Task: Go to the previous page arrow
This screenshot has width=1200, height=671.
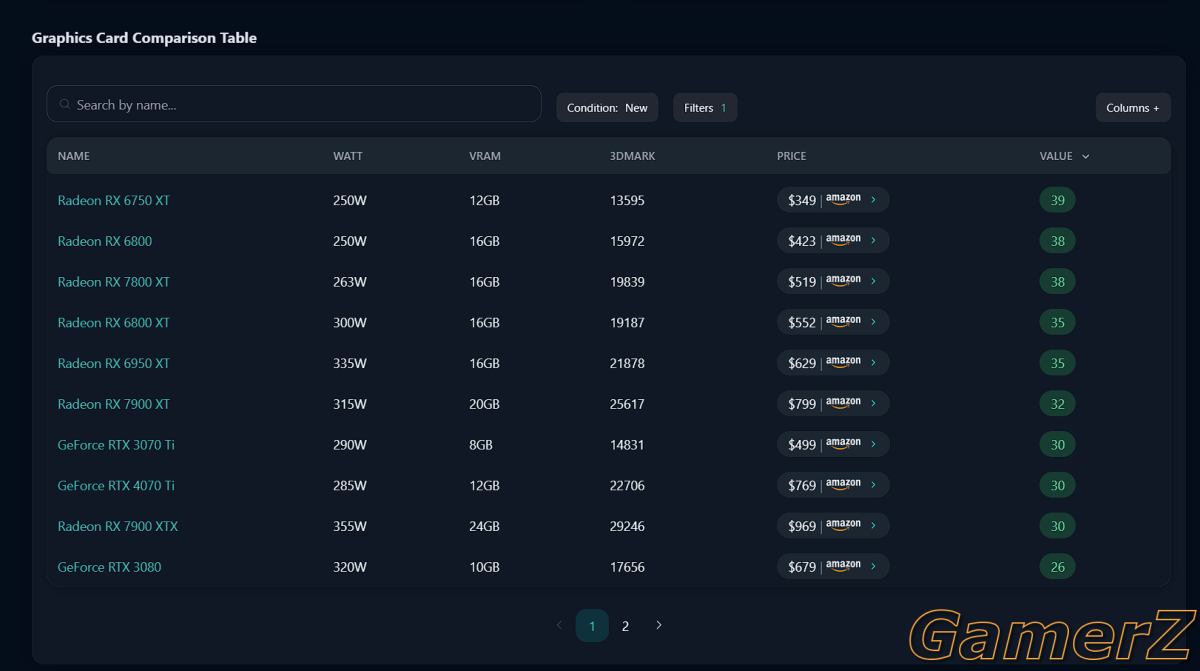Action: (x=559, y=625)
